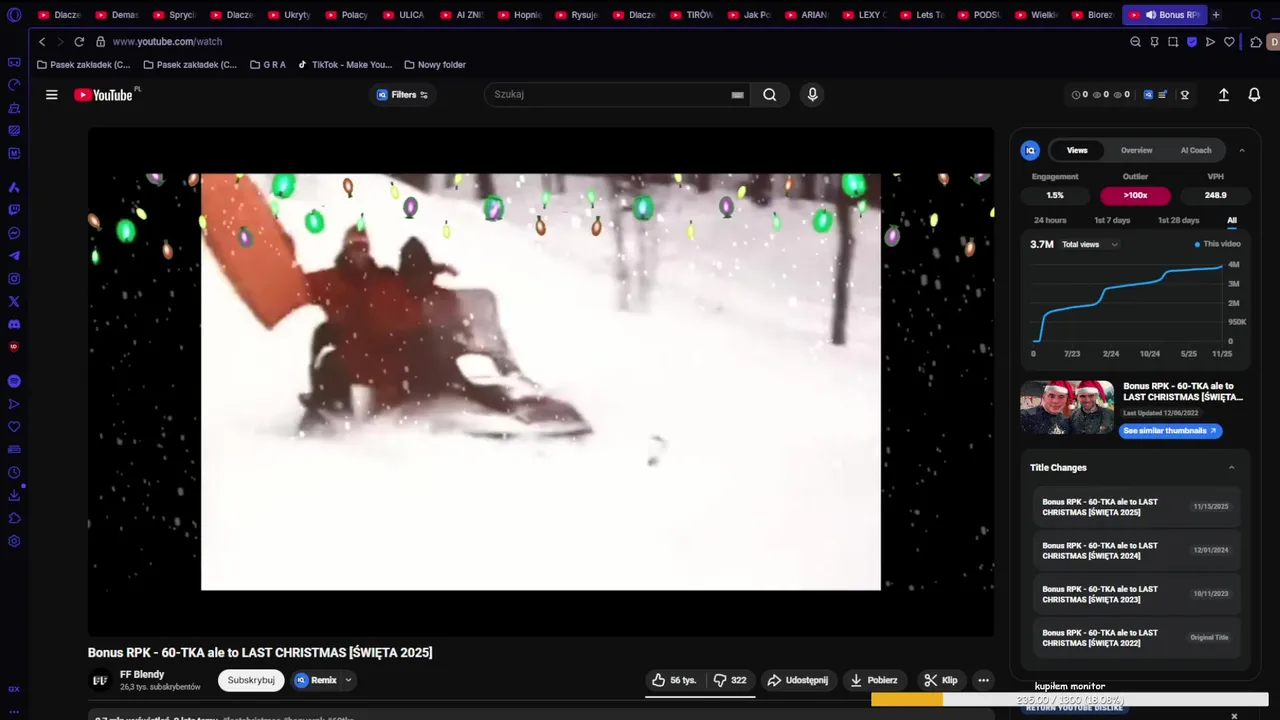1280x720 pixels.
Task: Dislike the video (322)
Action: click(730, 680)
